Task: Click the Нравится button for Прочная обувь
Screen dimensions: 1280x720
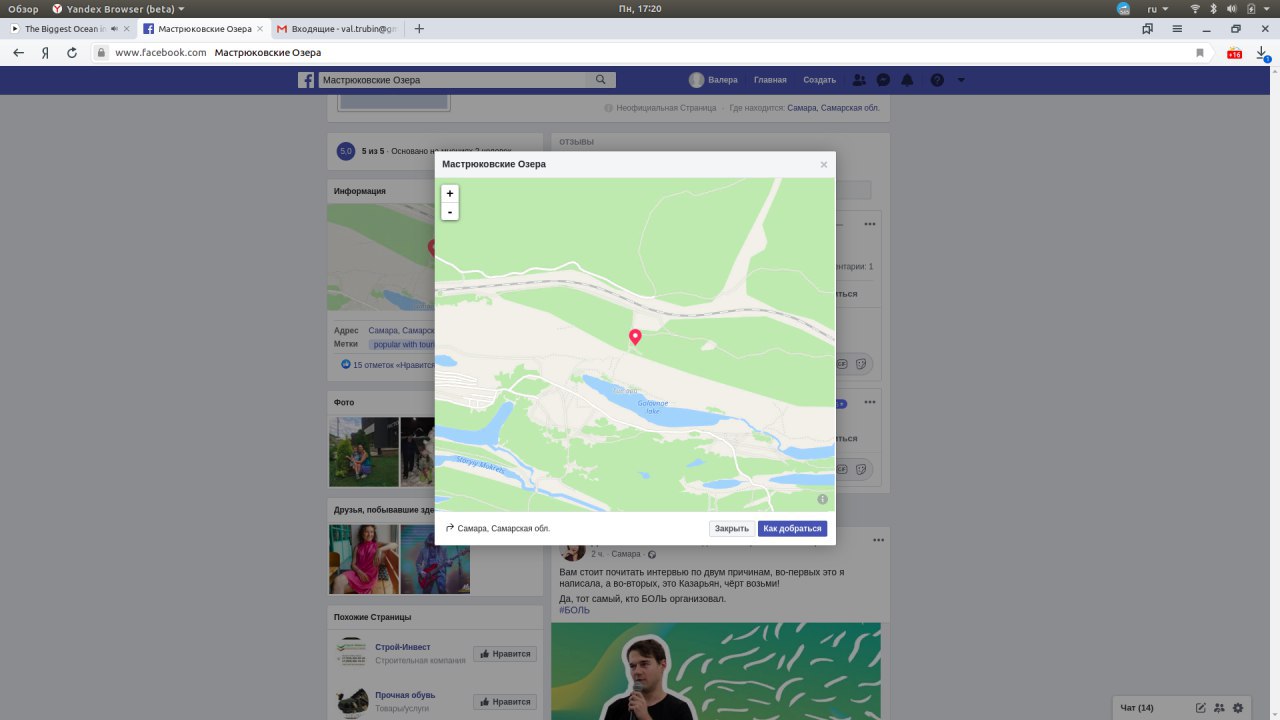Action: (x=505, y=702)
